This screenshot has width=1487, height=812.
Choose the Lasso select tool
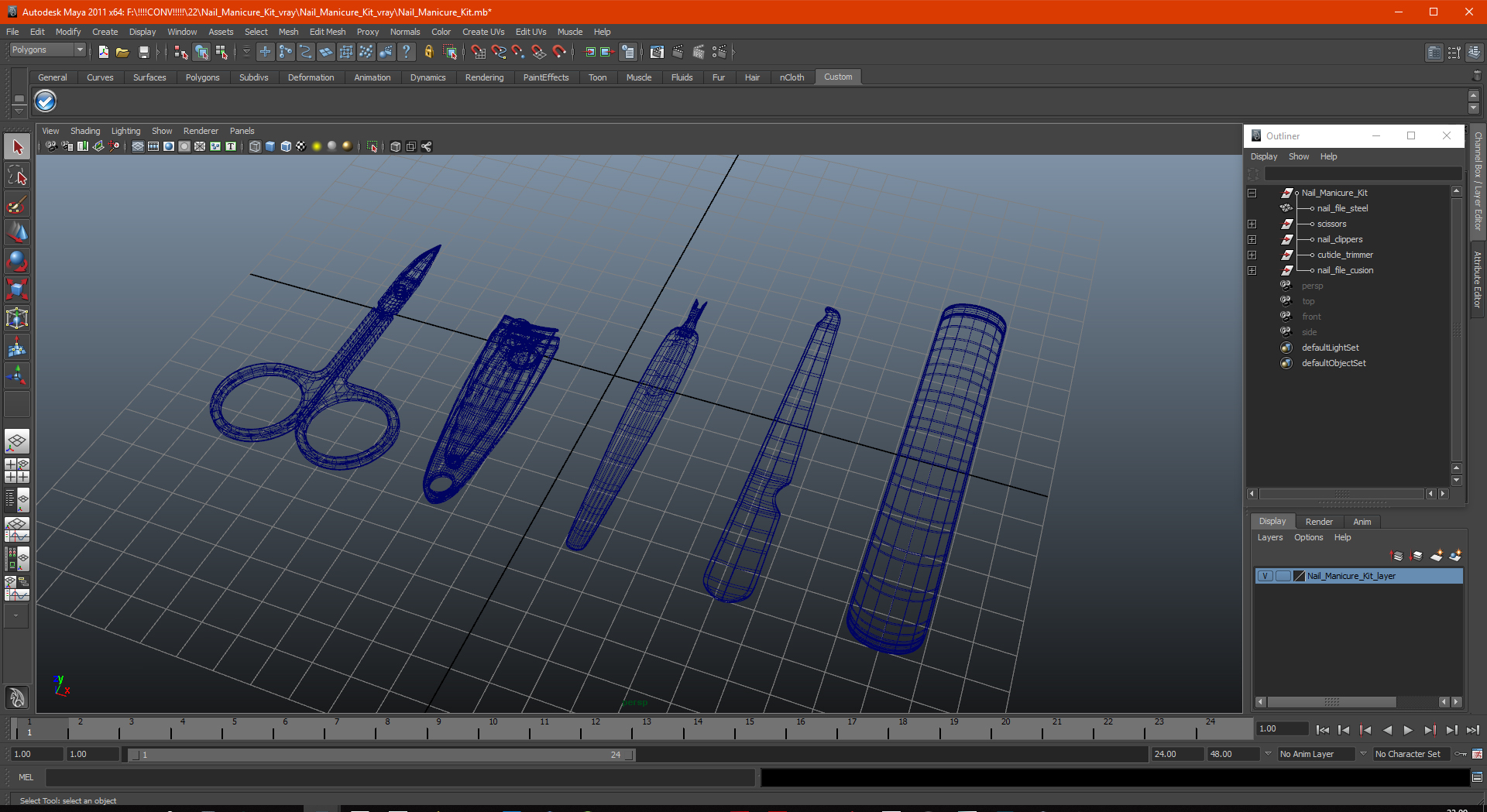pyautogui.click(x=17, y=176)
